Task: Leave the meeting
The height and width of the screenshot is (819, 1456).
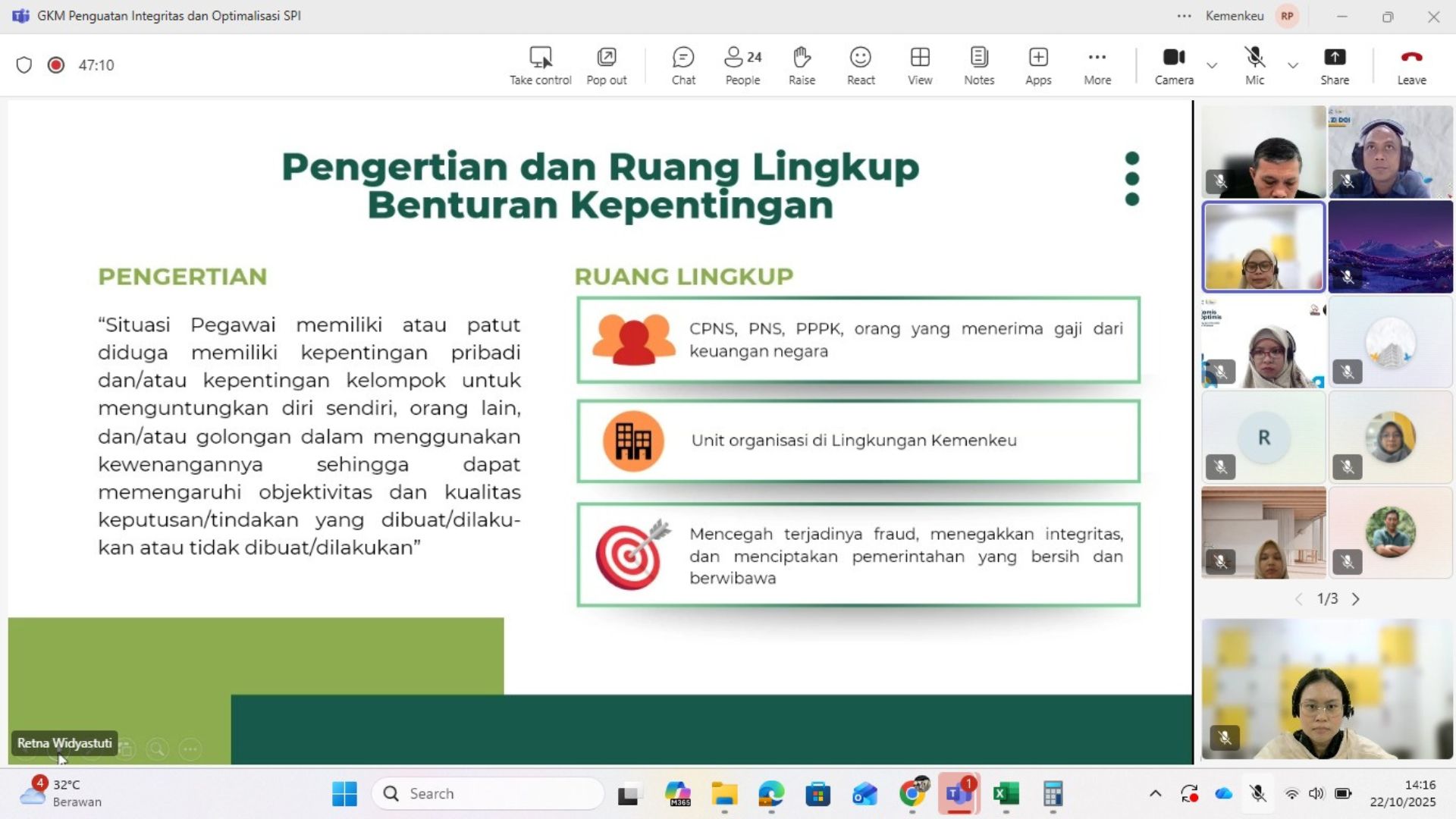Action: [1411, 65]
